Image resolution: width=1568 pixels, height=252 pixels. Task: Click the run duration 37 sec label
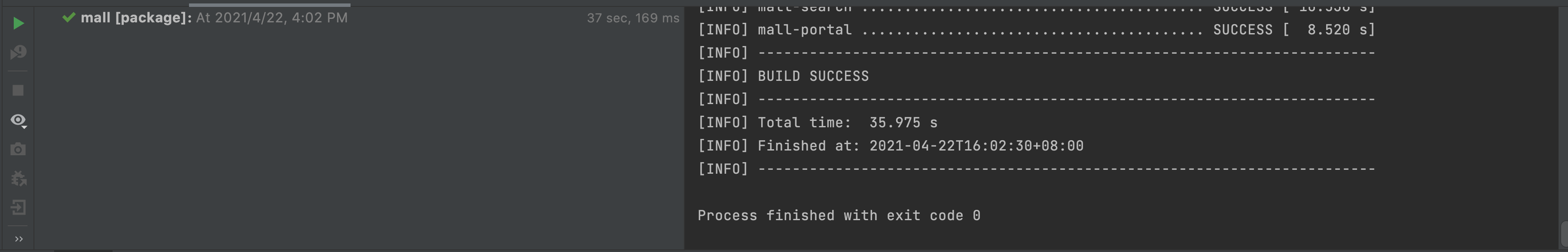tap(632, 18)
